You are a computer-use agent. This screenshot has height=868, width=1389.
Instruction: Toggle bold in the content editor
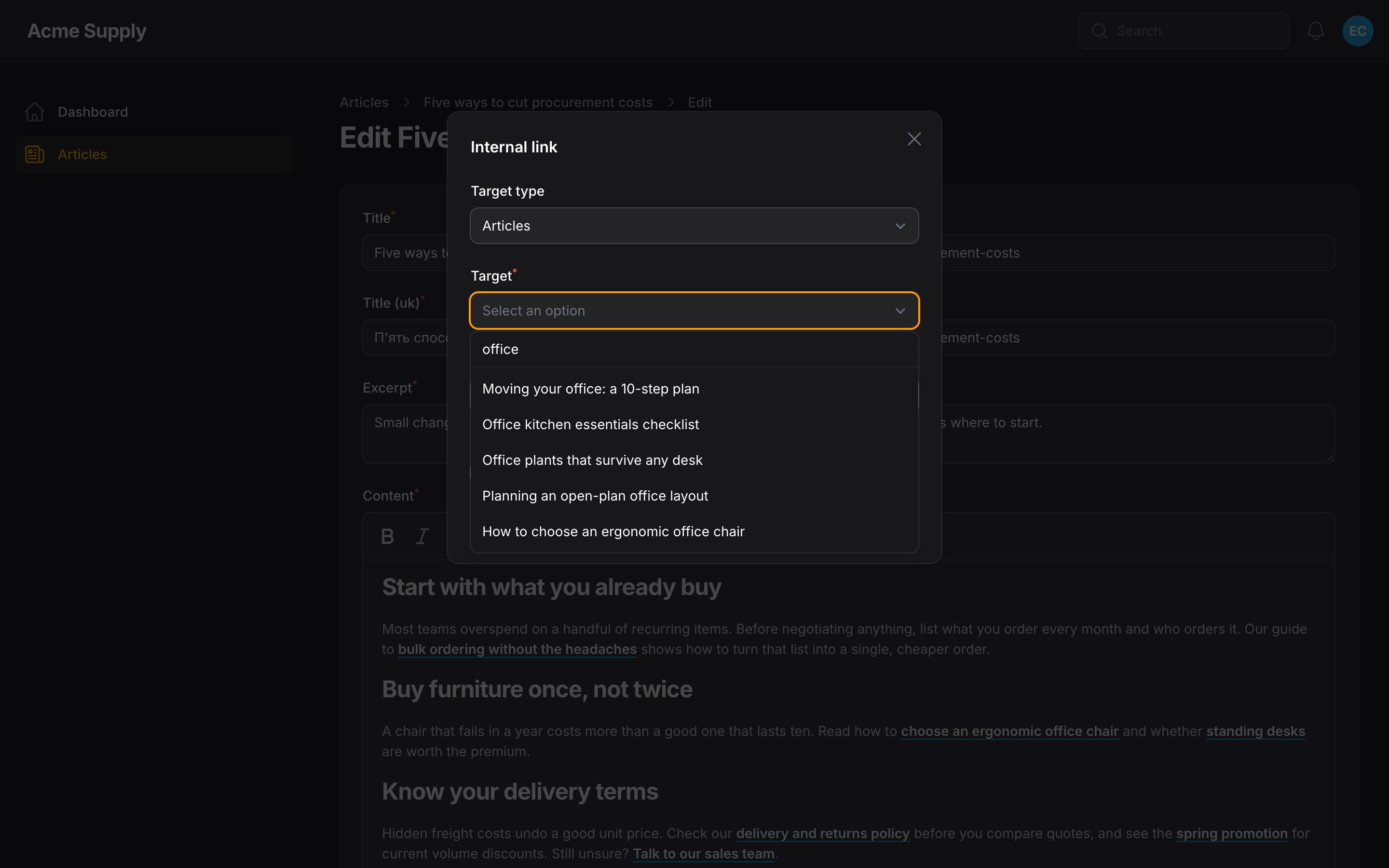tap(387, 536)
